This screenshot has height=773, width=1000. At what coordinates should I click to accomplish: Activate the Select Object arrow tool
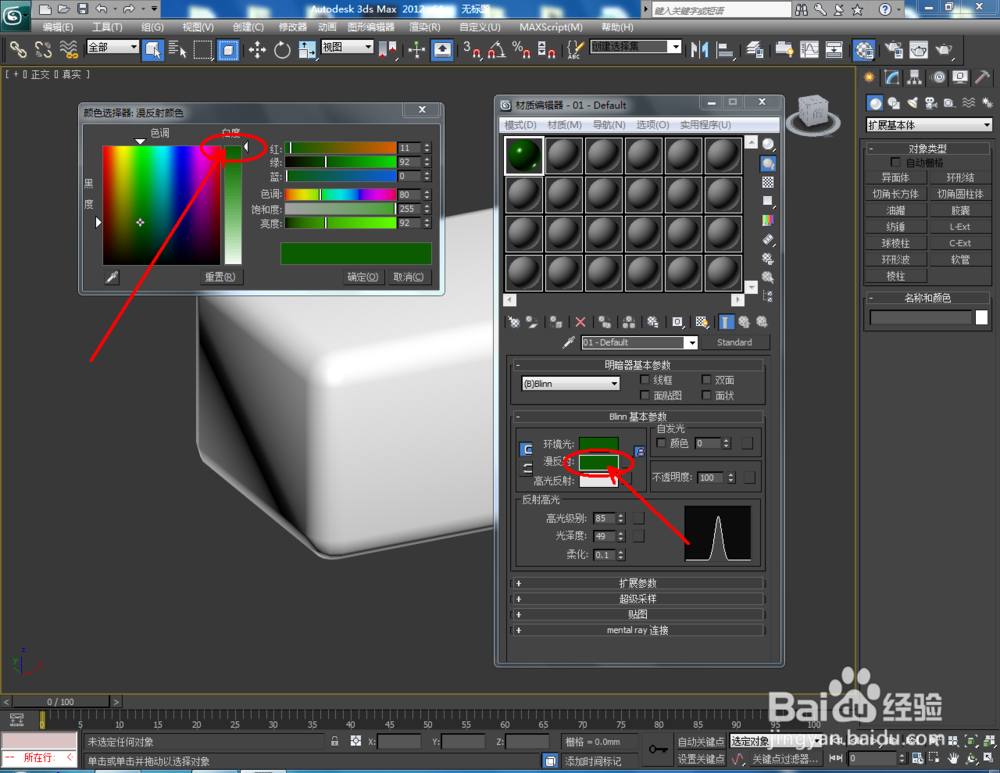point(153,49)
